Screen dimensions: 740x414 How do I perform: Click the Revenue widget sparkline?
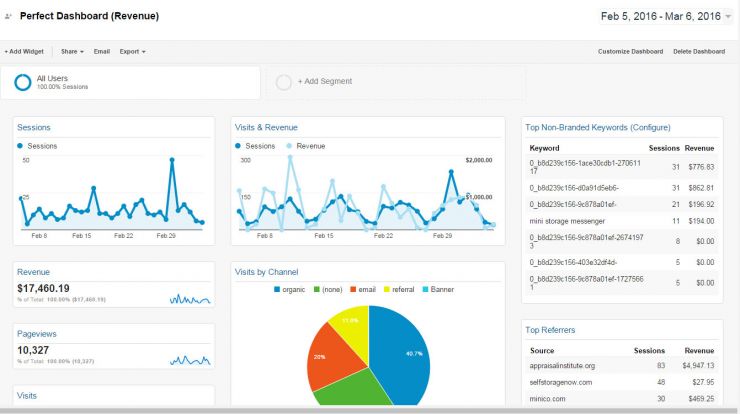click(x=190, y=299)
